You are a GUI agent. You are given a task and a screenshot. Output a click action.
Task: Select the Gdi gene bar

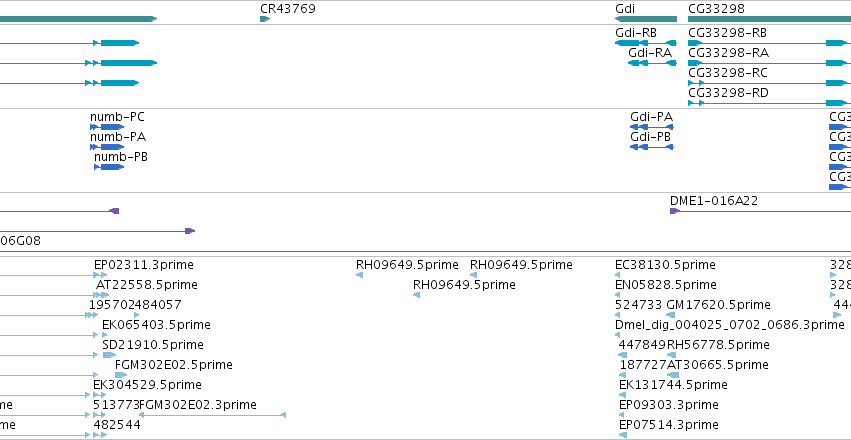[x=646, y=19]
